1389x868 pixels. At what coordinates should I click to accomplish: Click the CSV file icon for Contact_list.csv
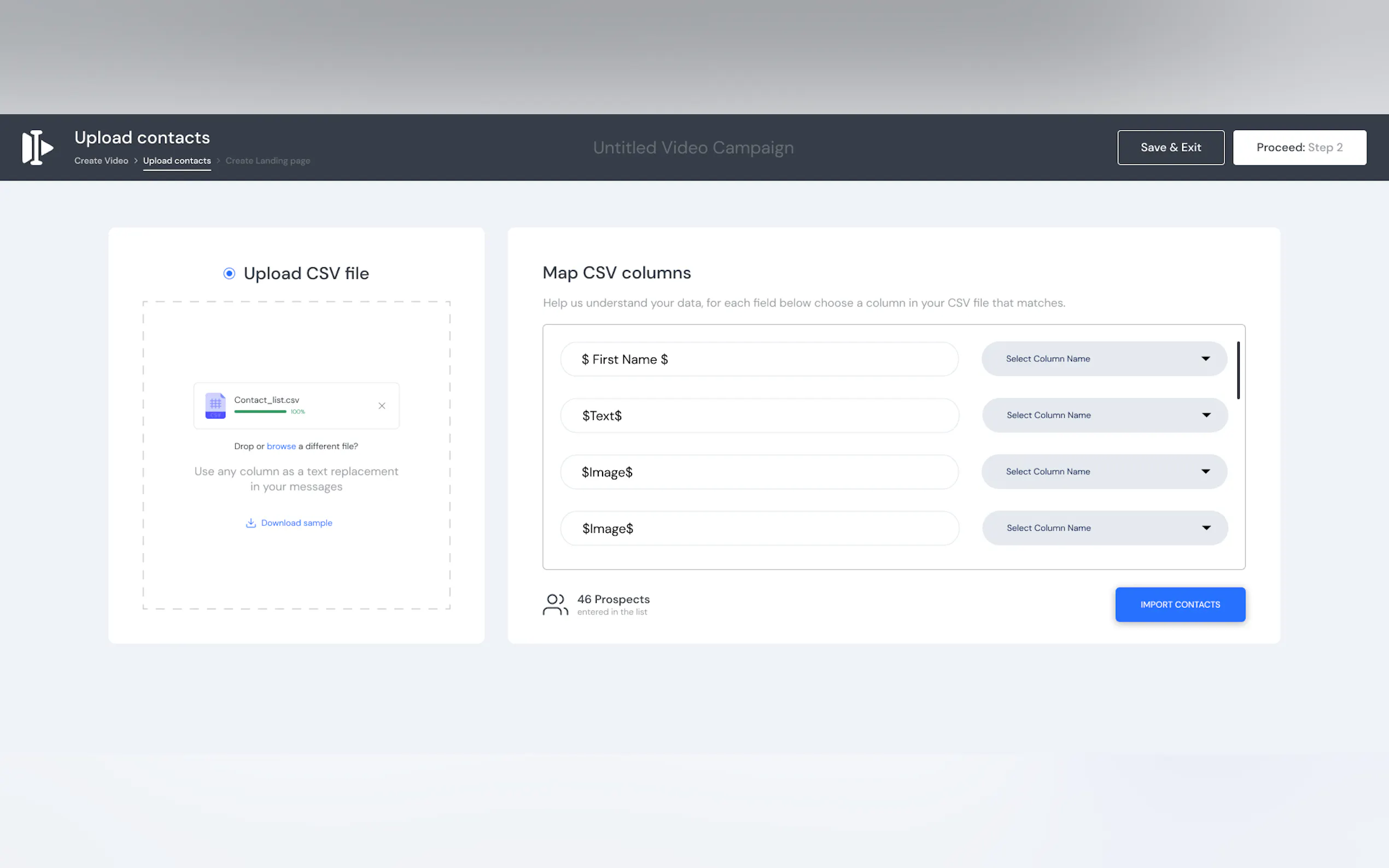click(x=215, y=405)
